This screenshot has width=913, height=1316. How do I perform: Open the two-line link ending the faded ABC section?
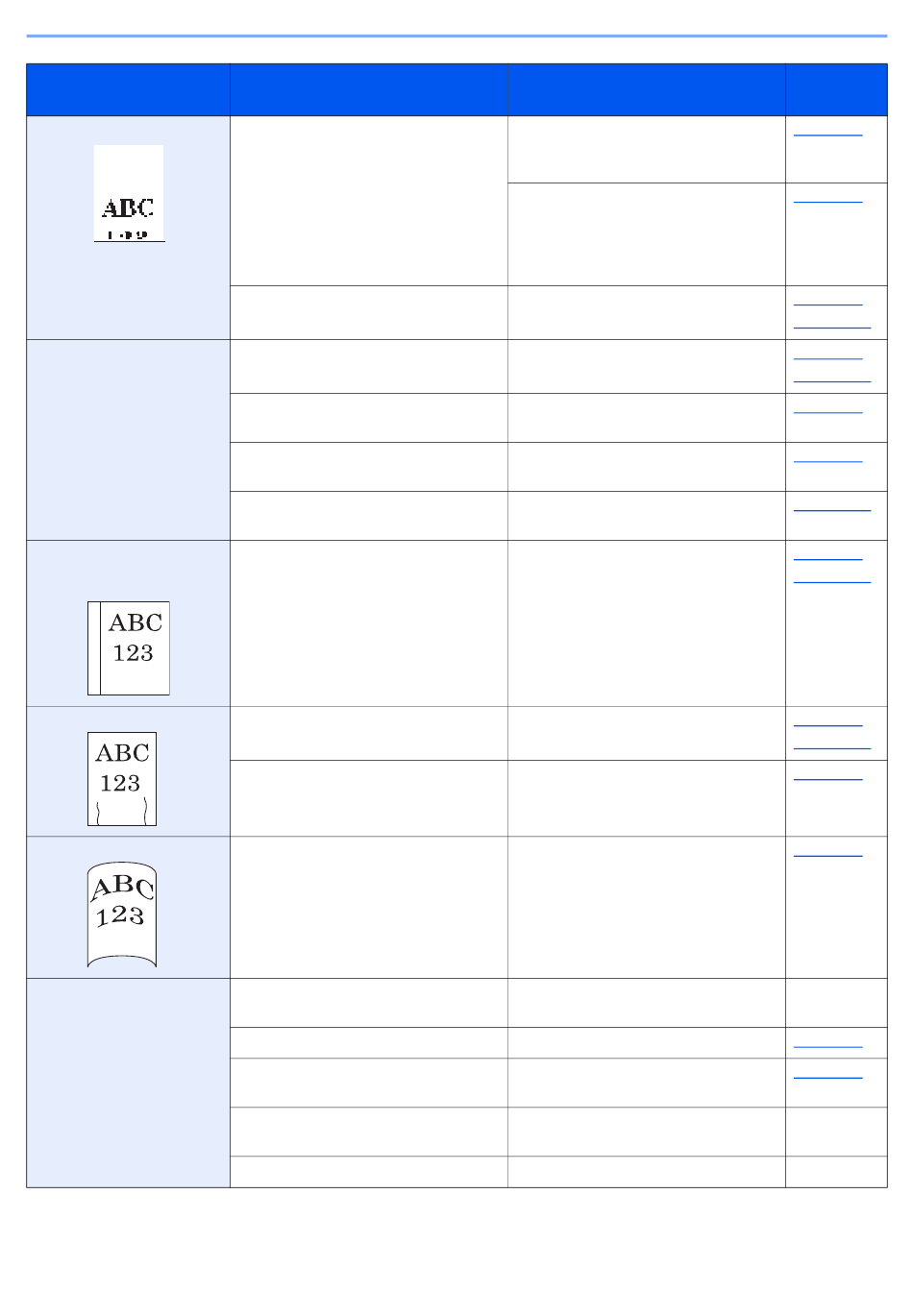pos(832,315)
